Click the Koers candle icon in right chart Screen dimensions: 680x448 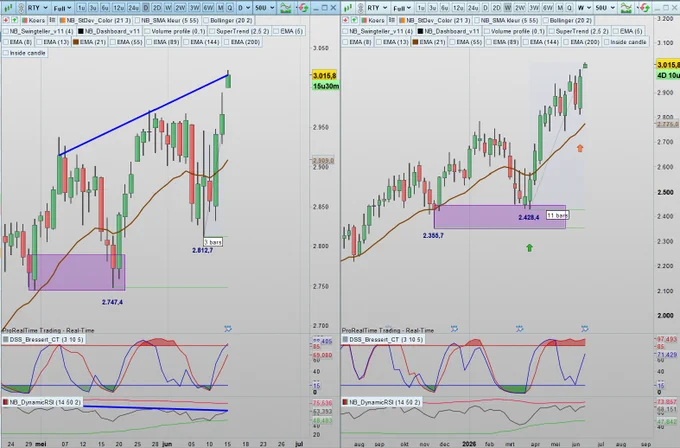(x=365, y=20)
